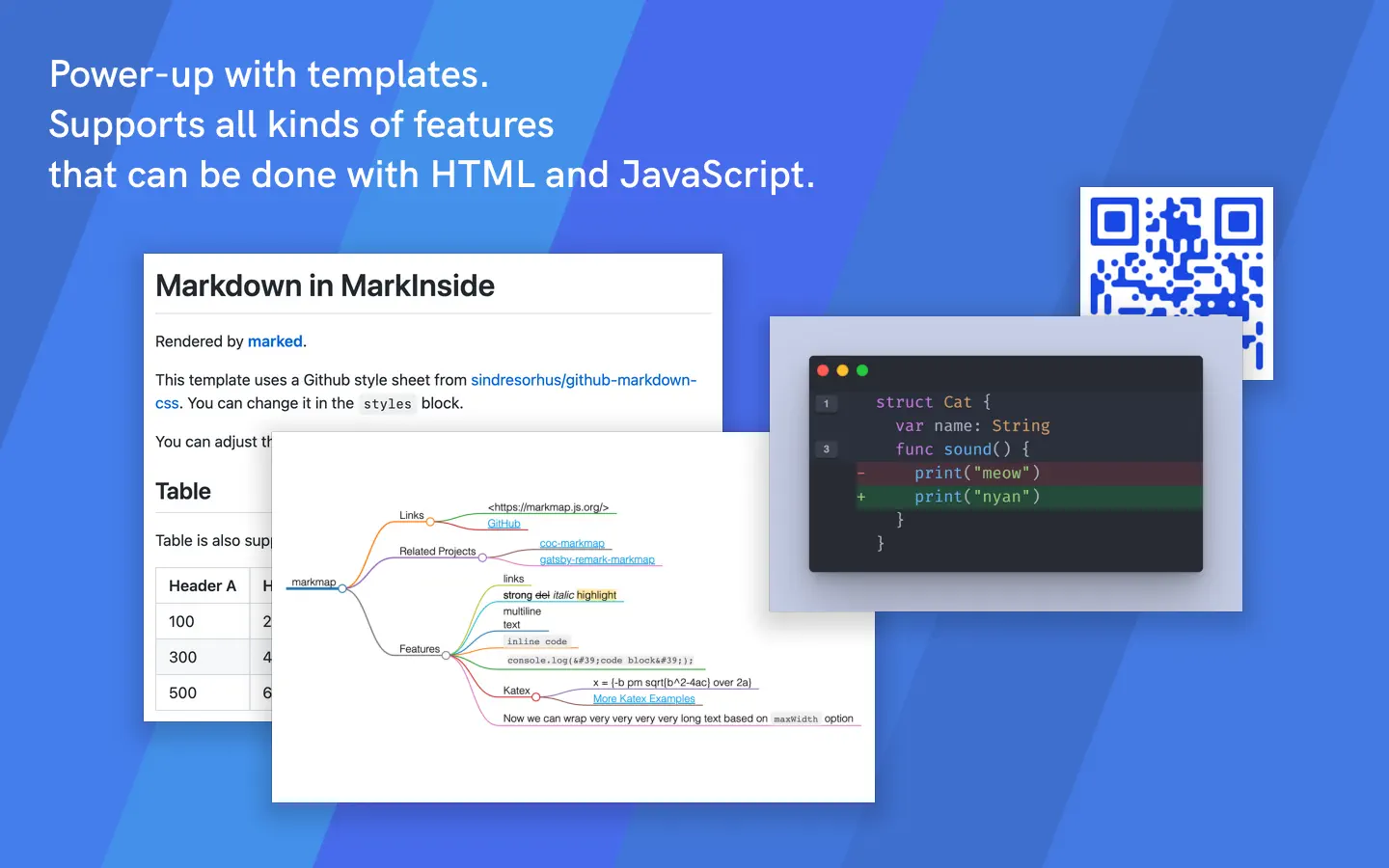
Task: Click table cell with value 100
Action: point(203,621)
